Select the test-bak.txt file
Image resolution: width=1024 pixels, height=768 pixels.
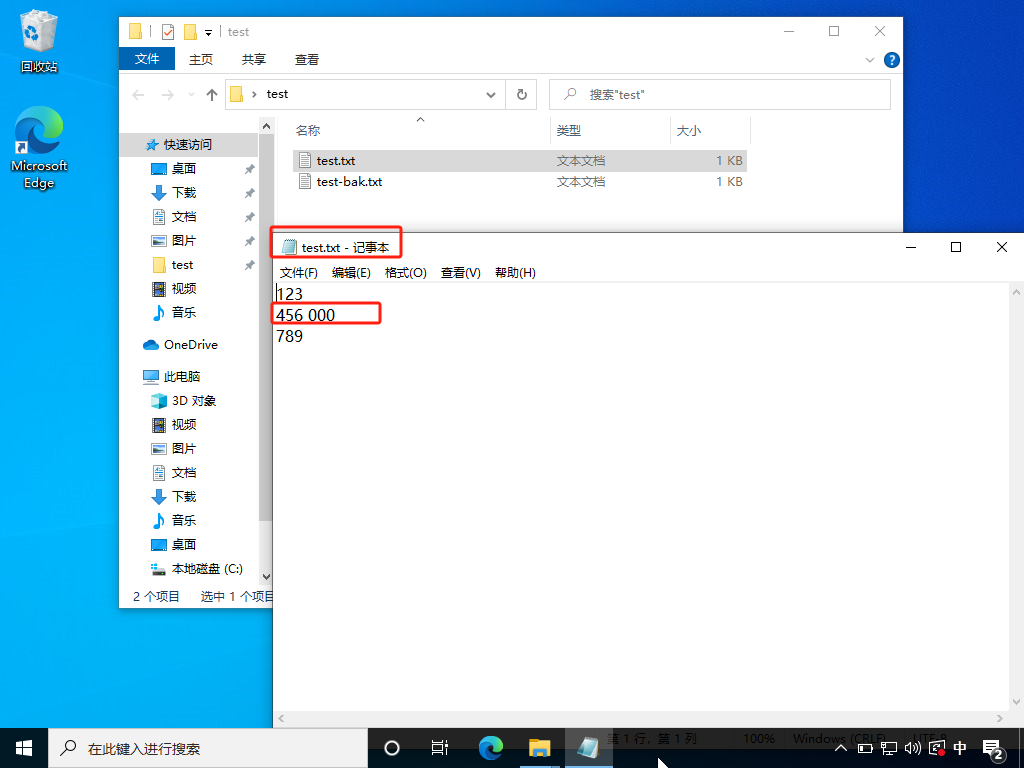(x=349, y=182)
